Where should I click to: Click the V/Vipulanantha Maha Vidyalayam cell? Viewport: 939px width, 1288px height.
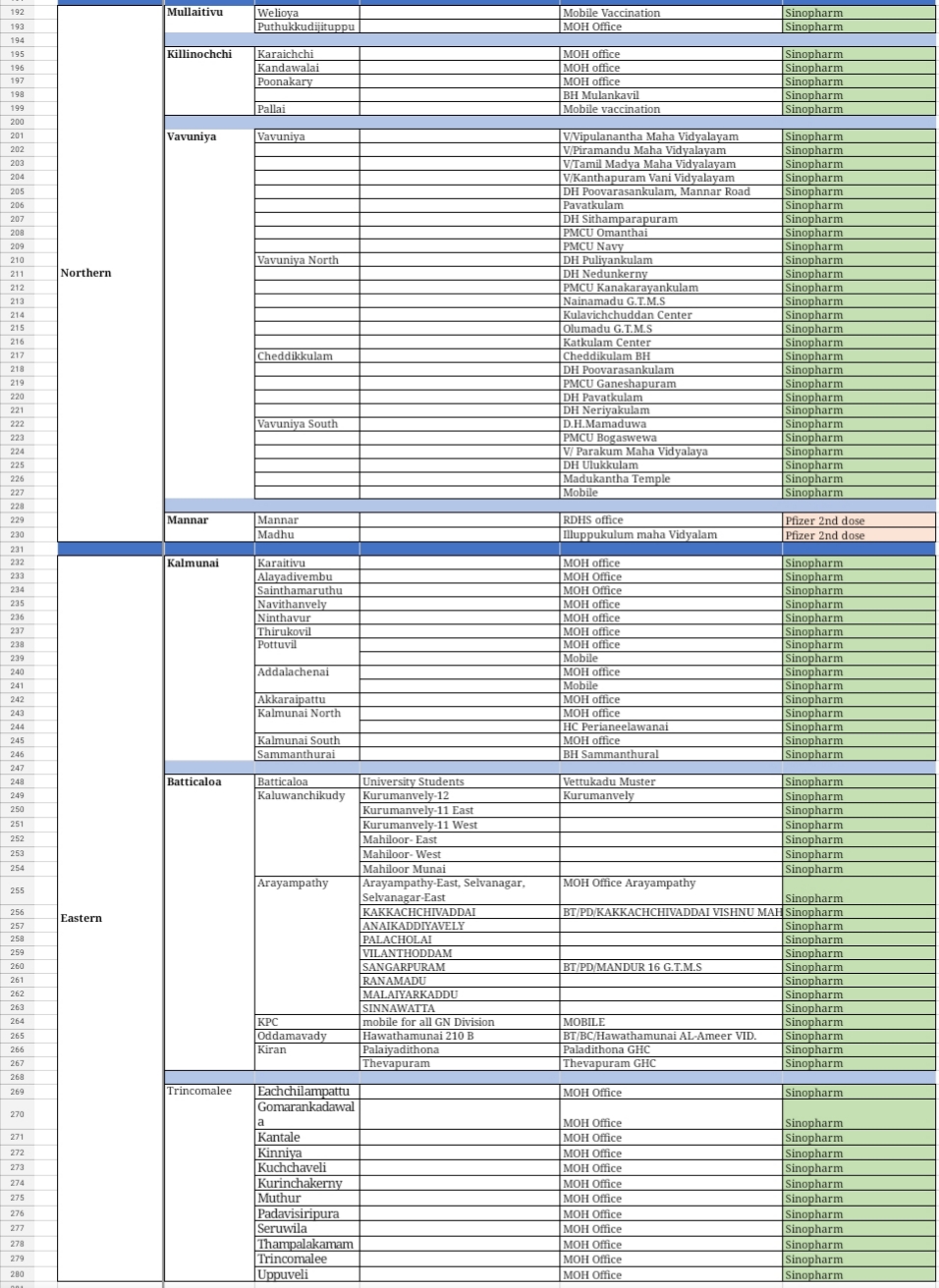point(671,136)
